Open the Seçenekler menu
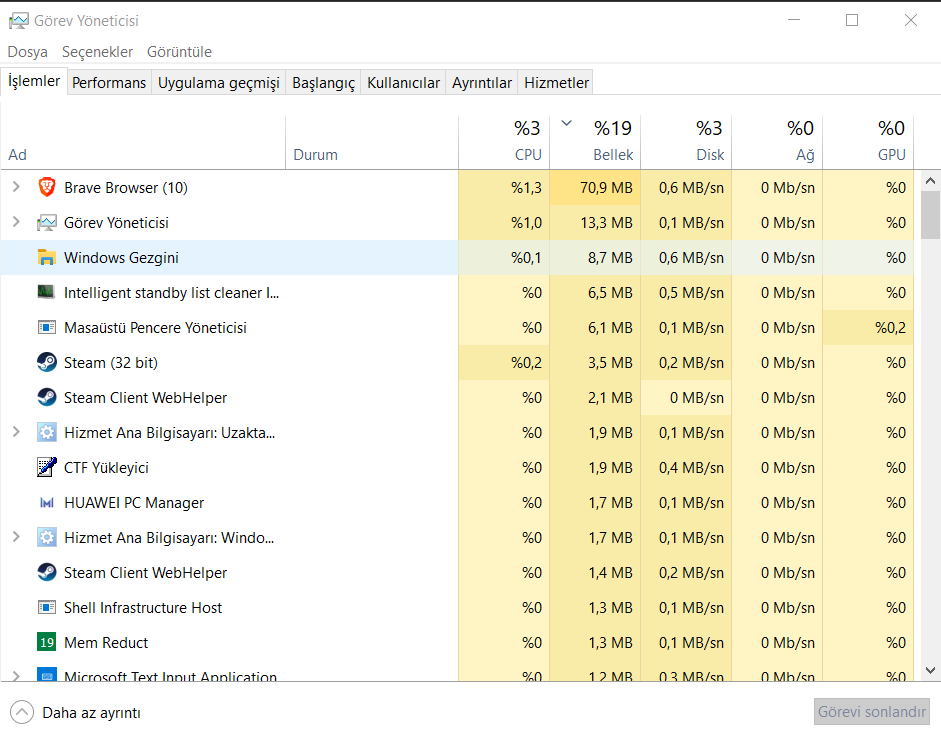 (x=97, y=52)
